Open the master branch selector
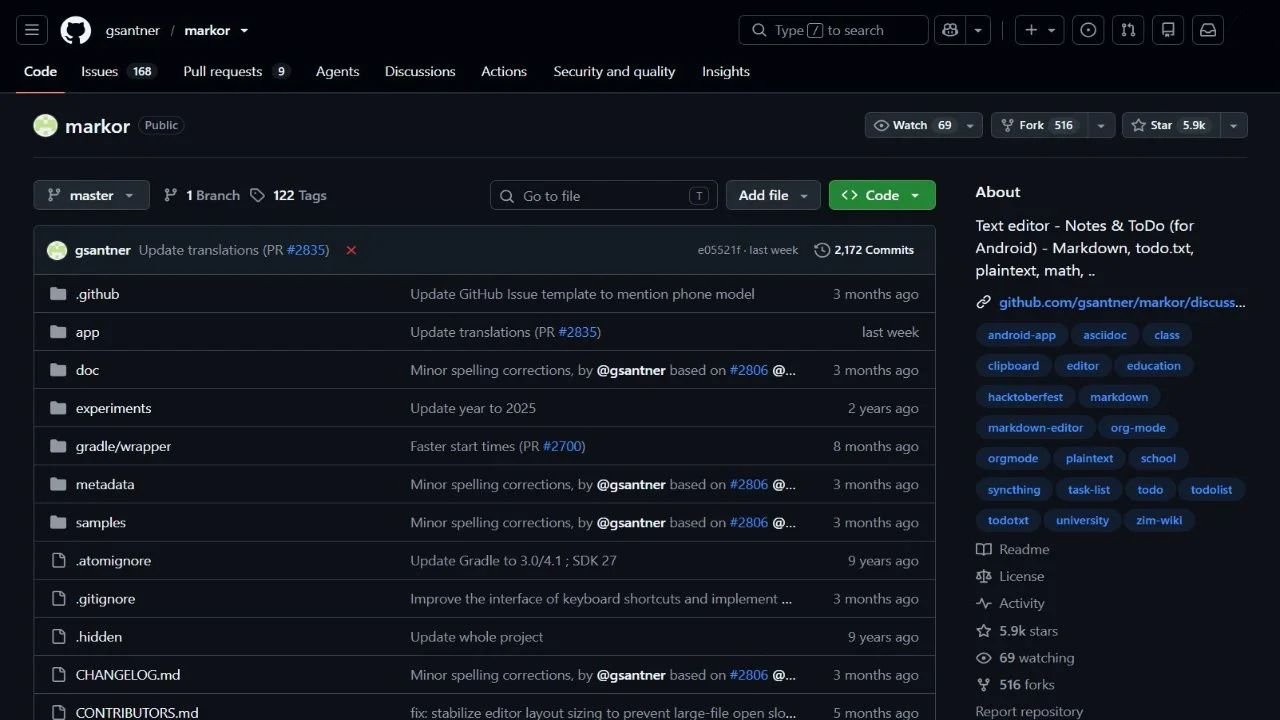 [91, 195]
